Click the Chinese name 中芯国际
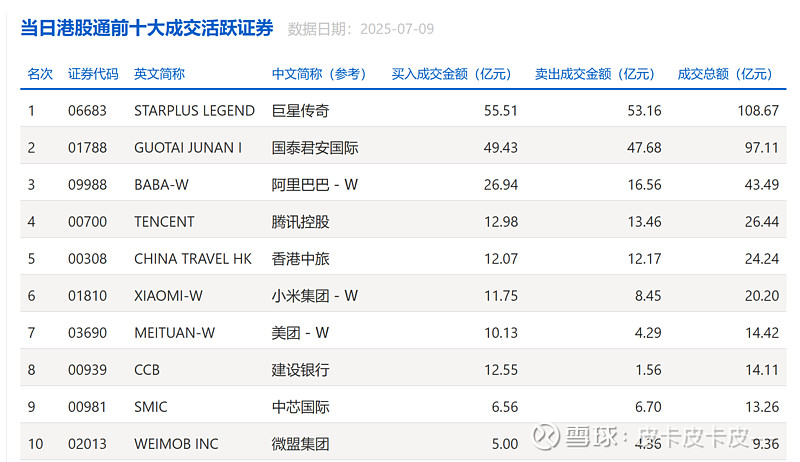Screen dimensions: 800x462 pyautogui.click(x=301, y=407)
